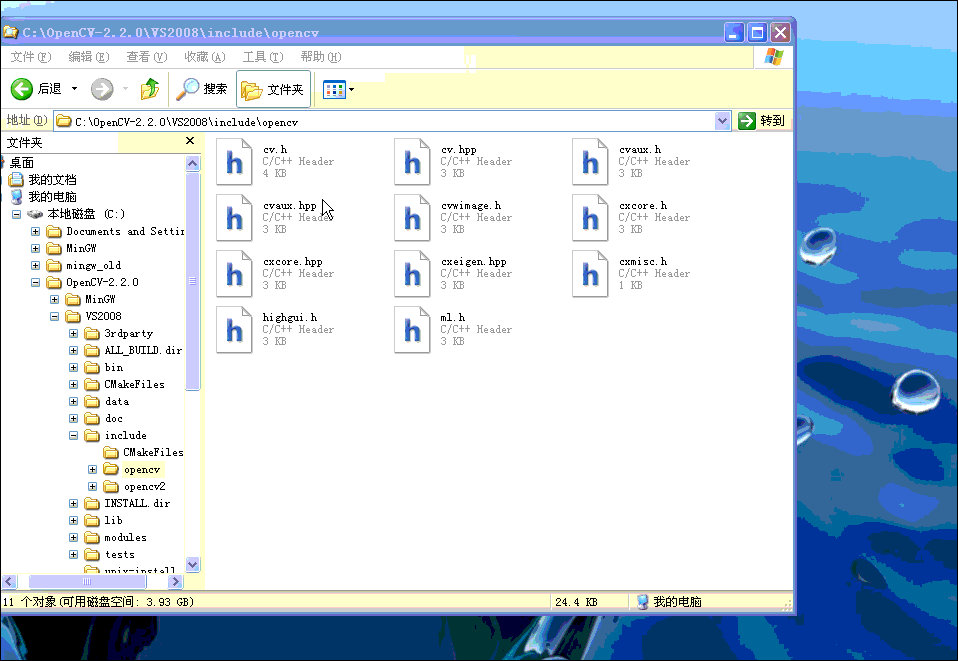Select the cxmisc.h file icon
The height and width of the screenshot is (661, 958).
590,274
